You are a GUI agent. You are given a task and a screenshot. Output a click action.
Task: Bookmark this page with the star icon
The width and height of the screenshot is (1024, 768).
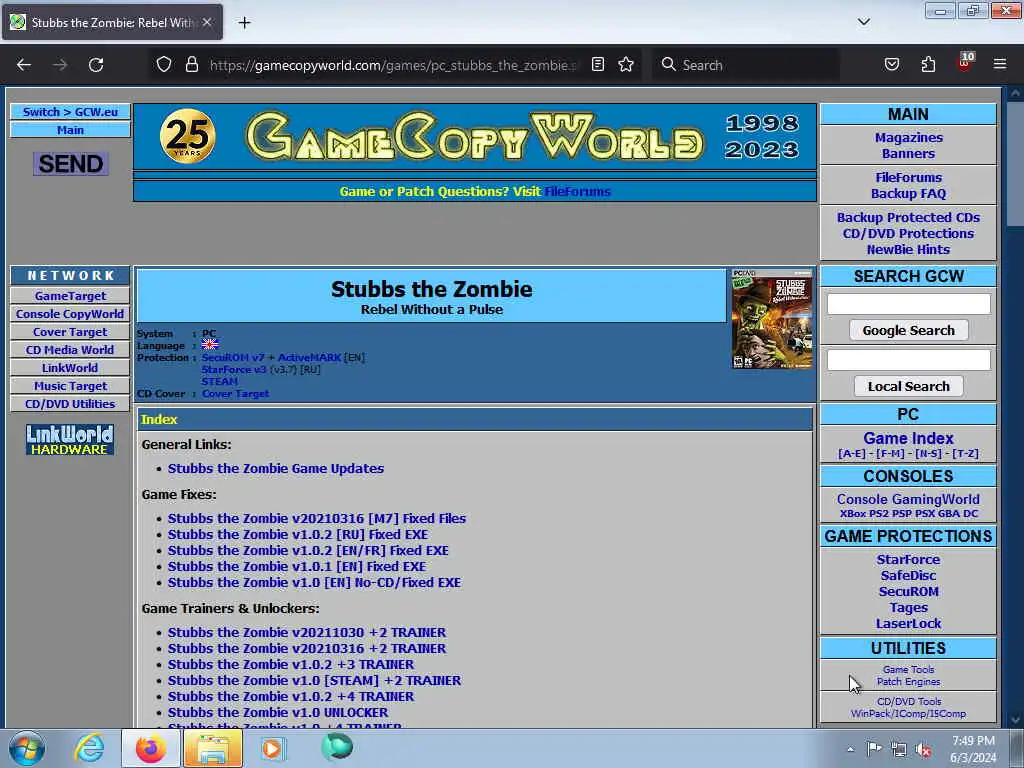626,65
